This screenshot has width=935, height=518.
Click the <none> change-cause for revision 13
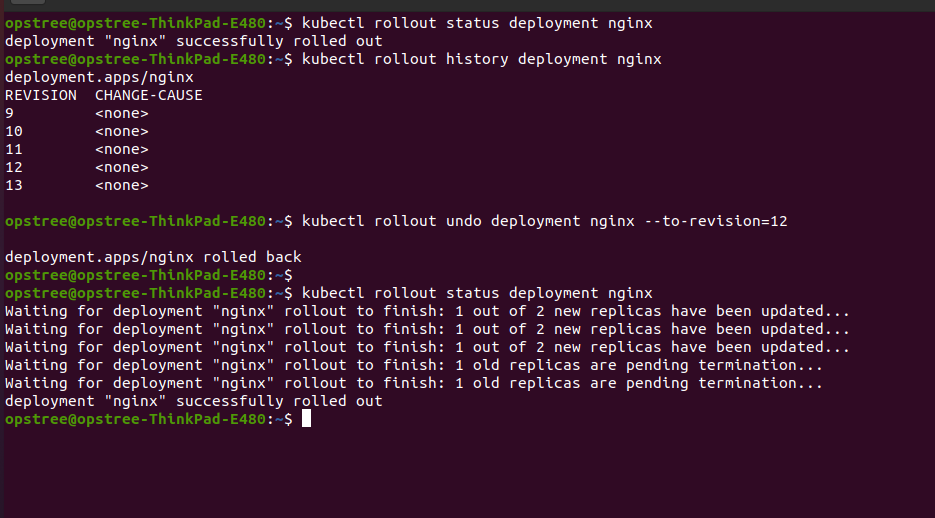tap(122, 185)
